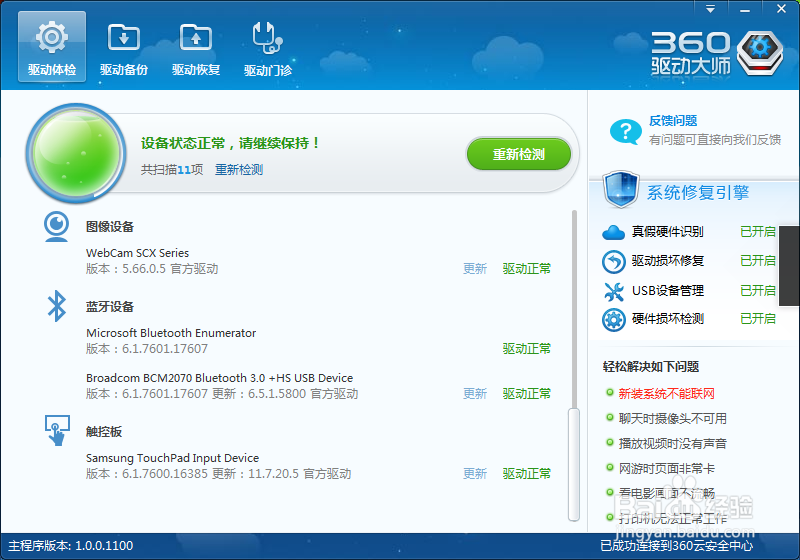Switch to the 驱动备份 tab
800x560 pixels.
[124, 49]
